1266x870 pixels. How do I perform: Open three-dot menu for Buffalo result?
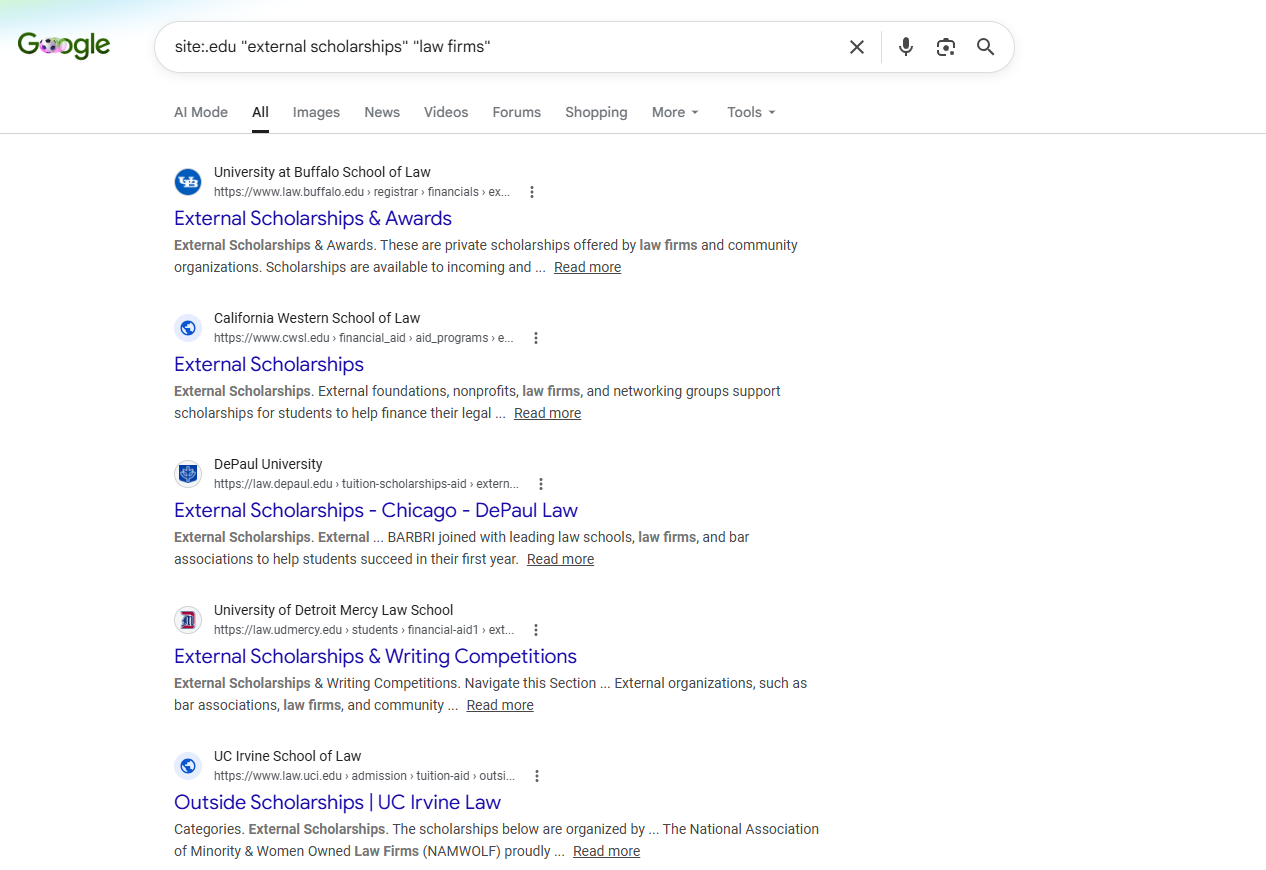click(532, 192)
